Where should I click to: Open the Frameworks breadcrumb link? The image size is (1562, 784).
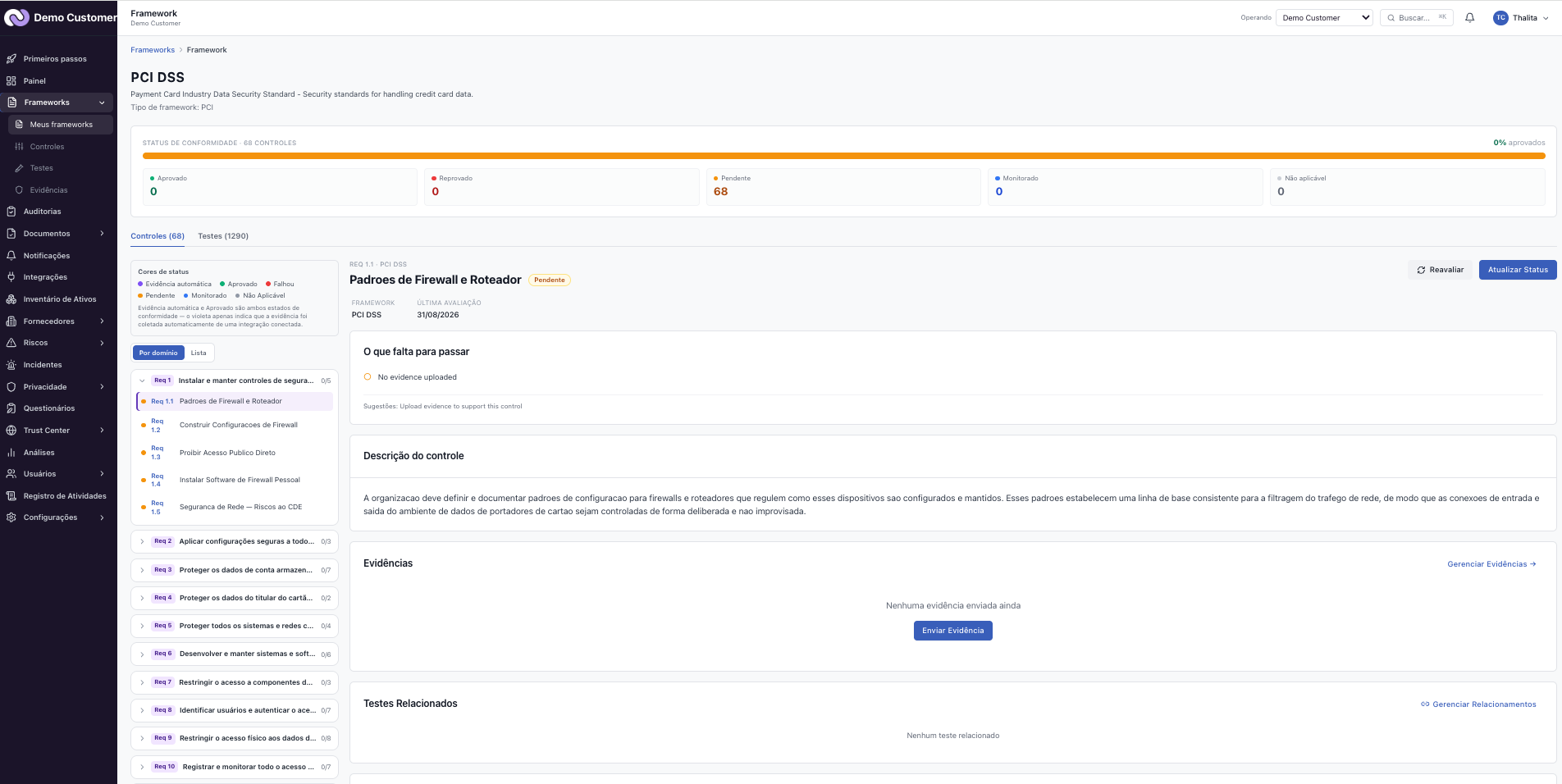click(x=153, y=50)
